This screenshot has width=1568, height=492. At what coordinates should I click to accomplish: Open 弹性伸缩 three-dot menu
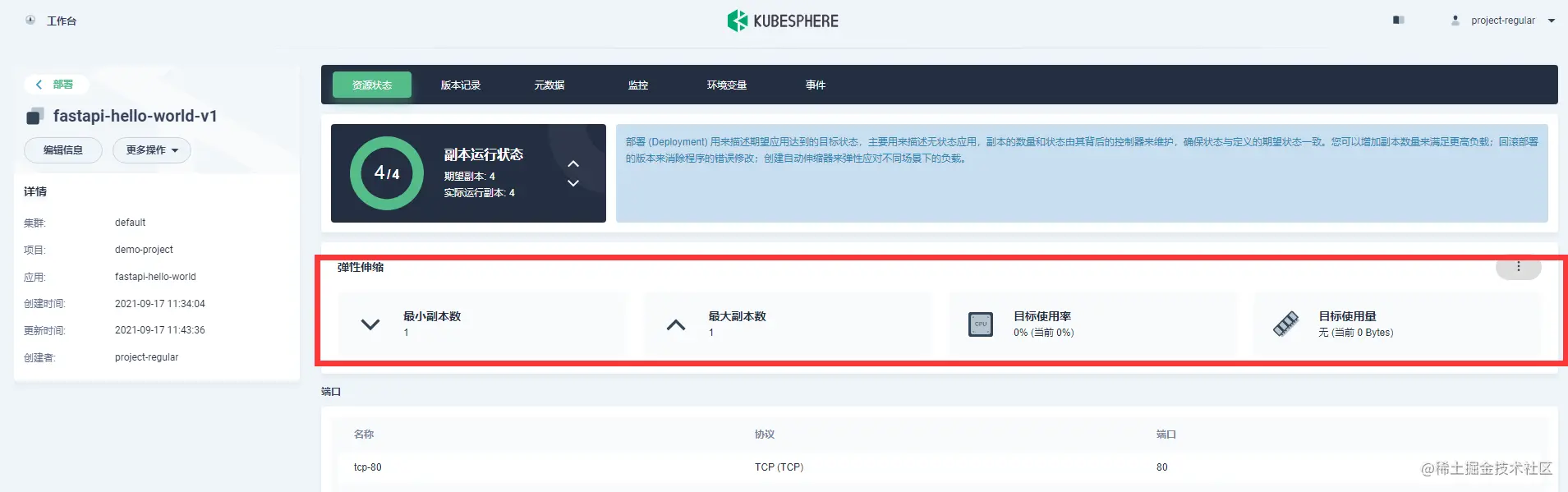[x=1518, y=267]
